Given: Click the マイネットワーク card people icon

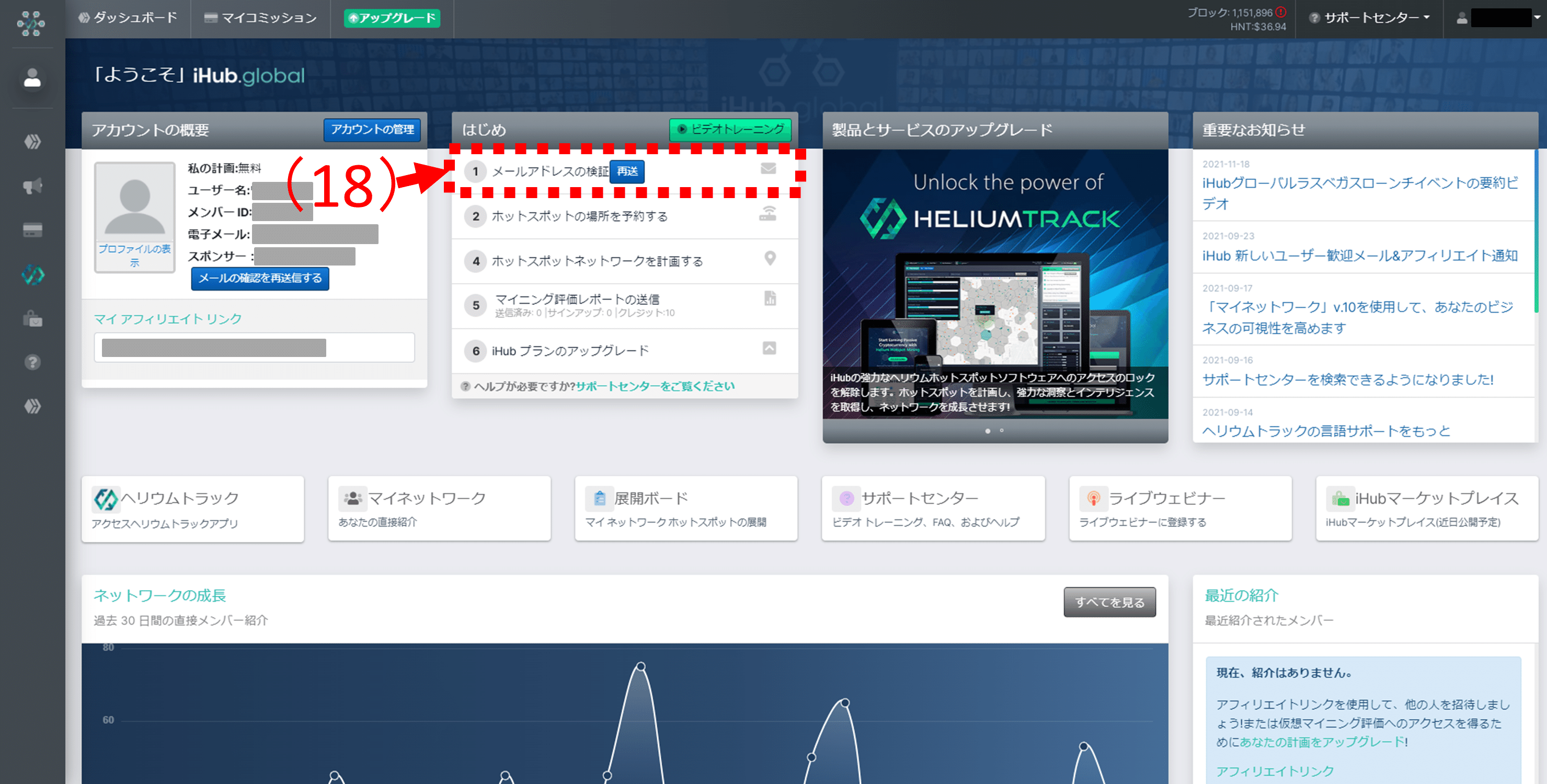Looking at the screenshot, I should click(x=352, y=498).
